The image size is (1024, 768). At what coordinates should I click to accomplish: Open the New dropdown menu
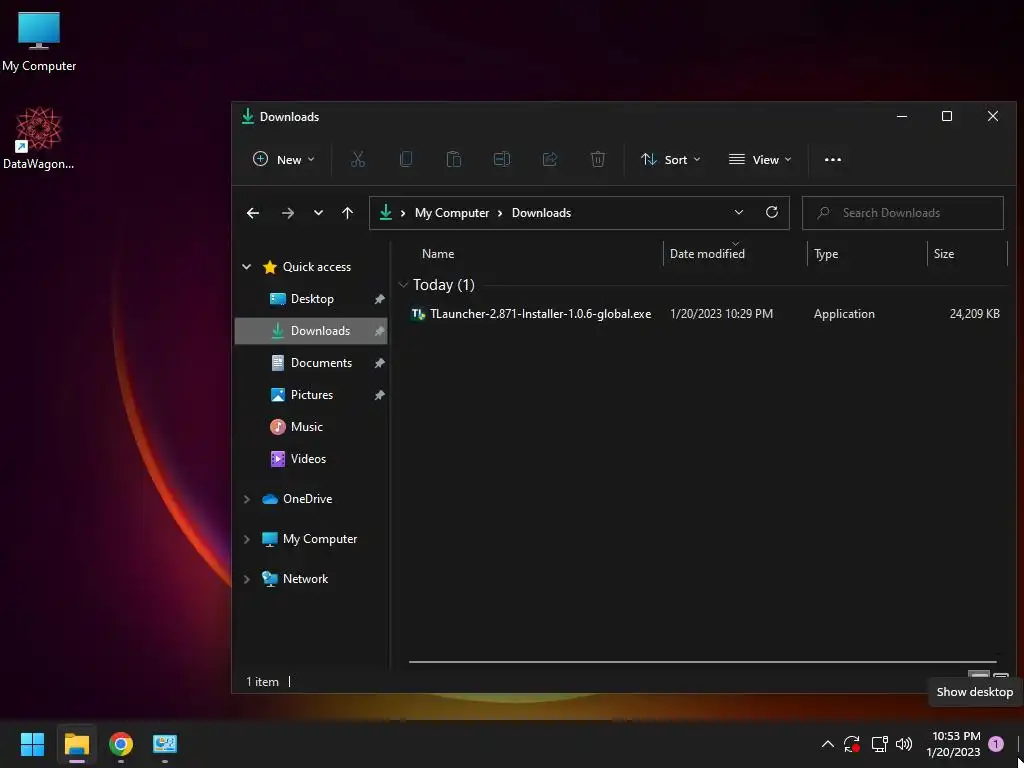(x=283, y=159)
